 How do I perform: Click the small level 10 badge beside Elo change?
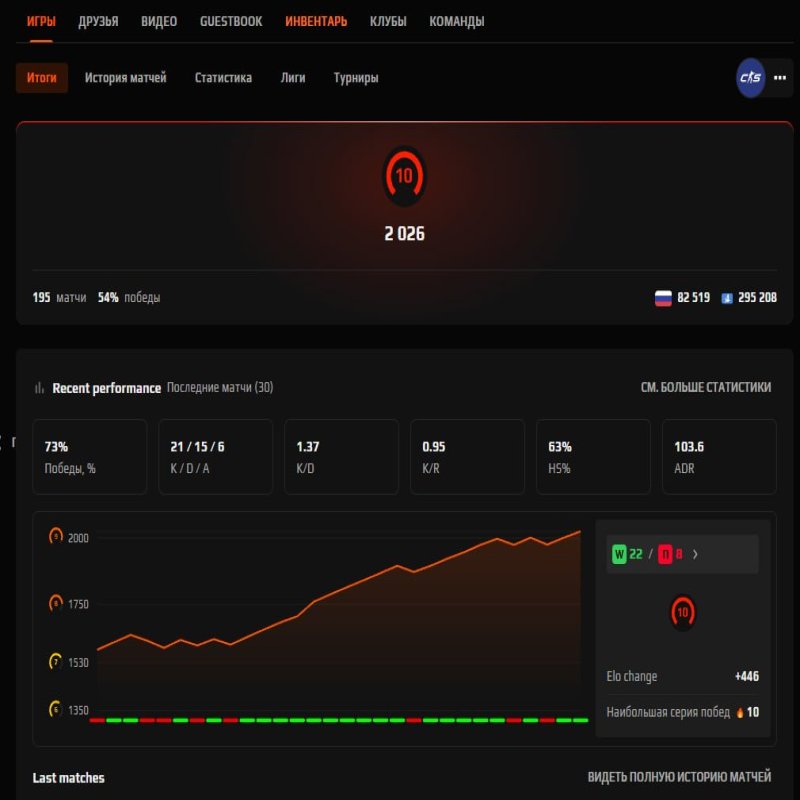682,612
